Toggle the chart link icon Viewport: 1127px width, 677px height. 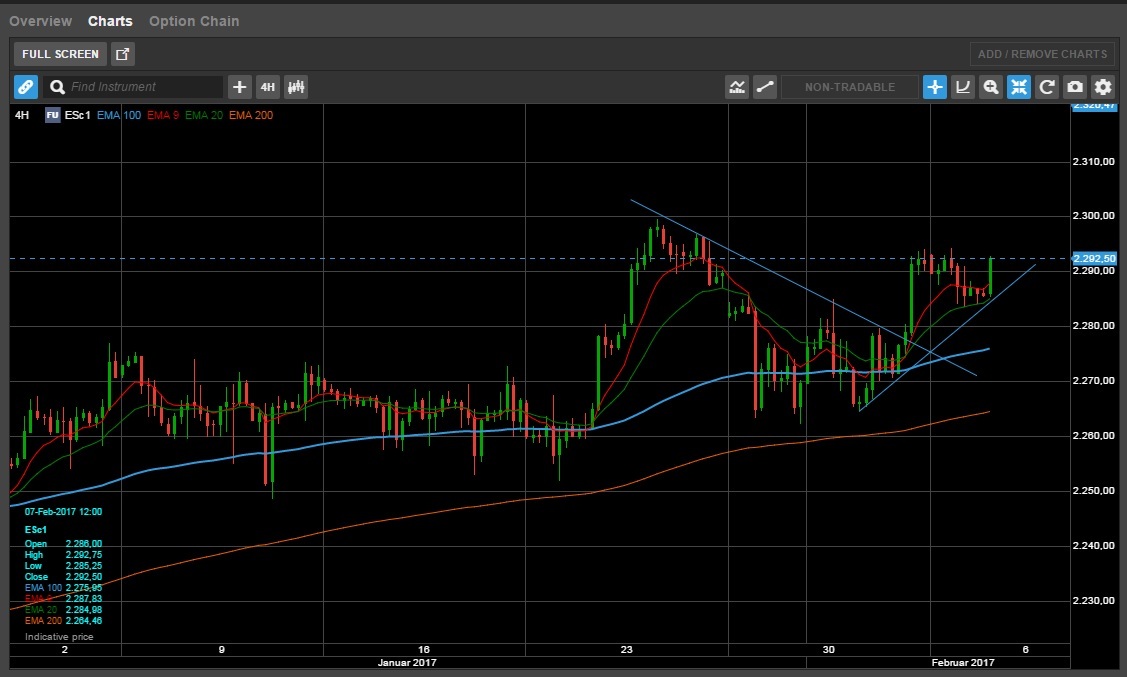(26, 87)
